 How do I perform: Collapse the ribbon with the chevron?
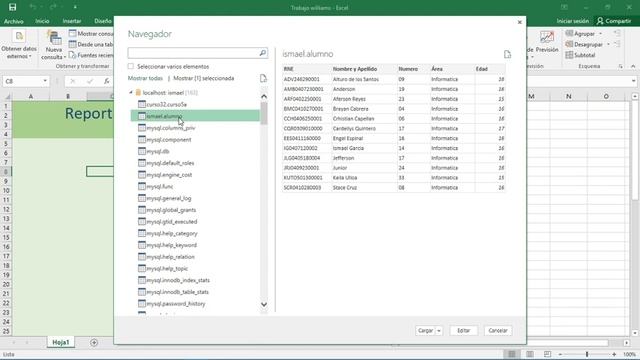pos(633,66)
